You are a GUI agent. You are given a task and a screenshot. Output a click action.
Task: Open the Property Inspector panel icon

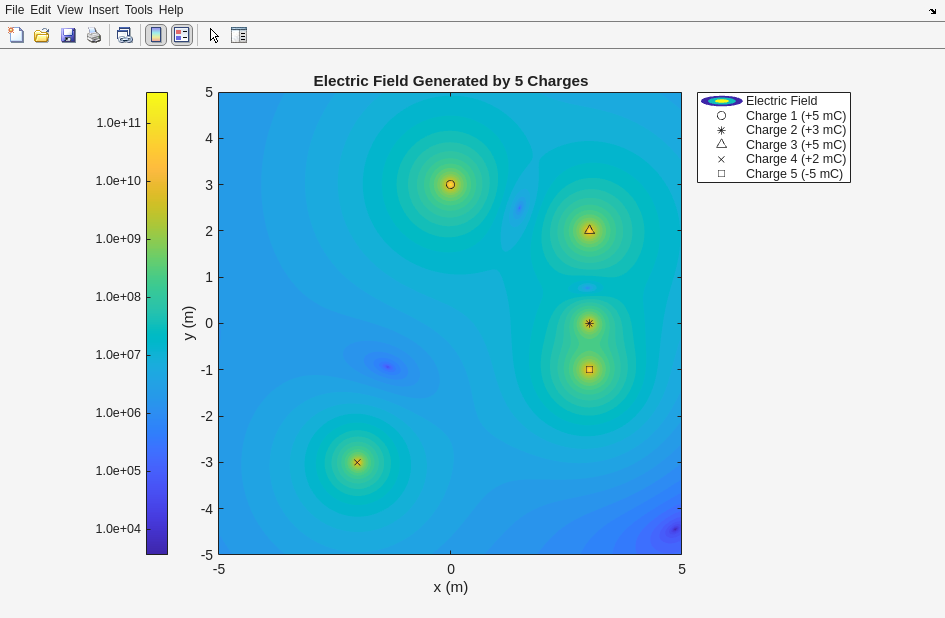[239, 35]
